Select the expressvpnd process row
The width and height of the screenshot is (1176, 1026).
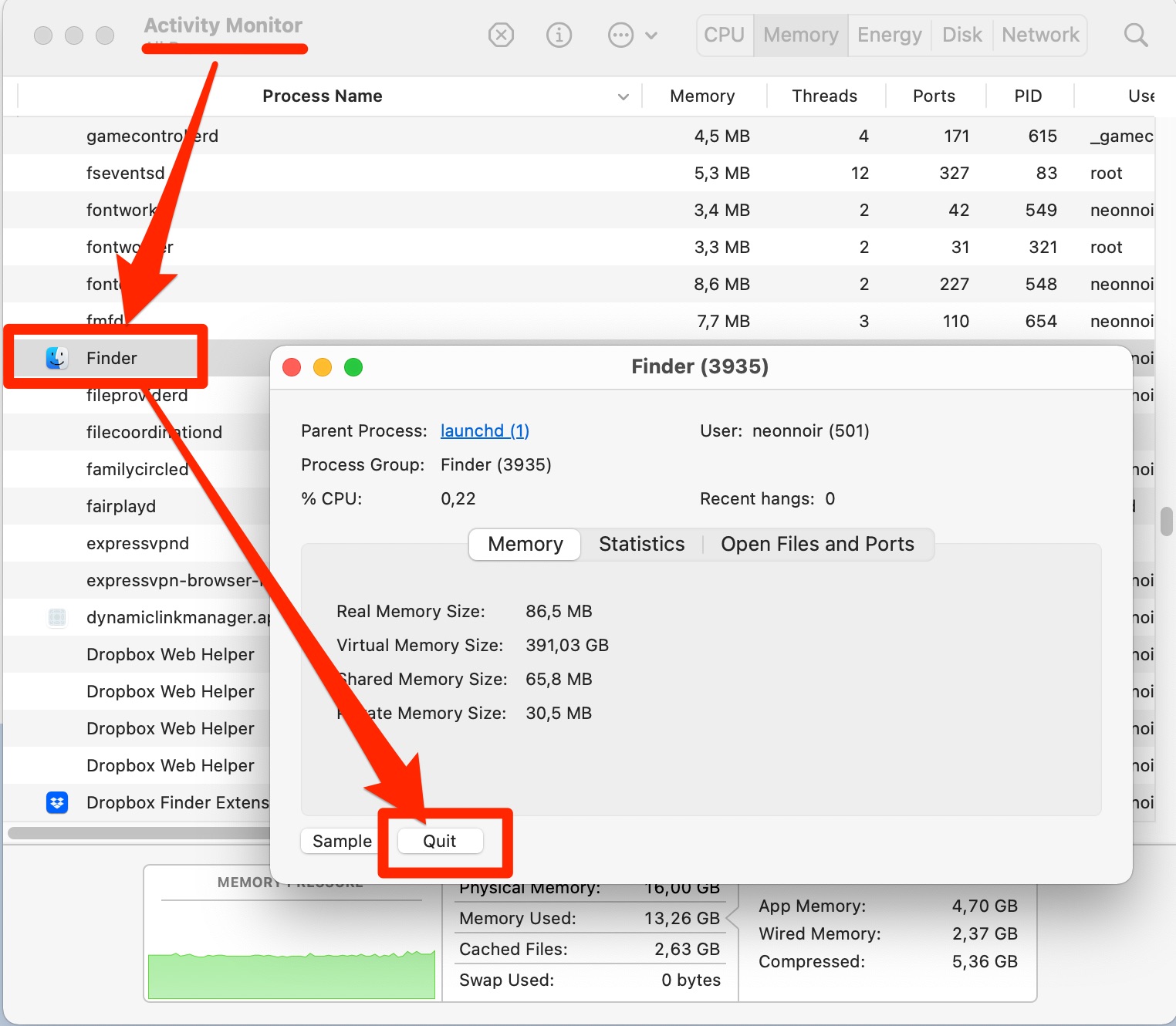point(137,543)
